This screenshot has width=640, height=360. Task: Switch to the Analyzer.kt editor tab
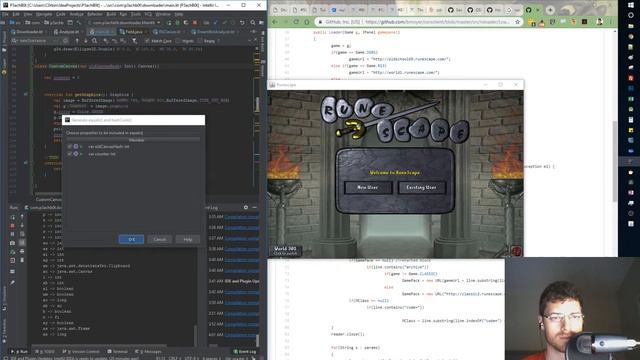tap(68, 31)
